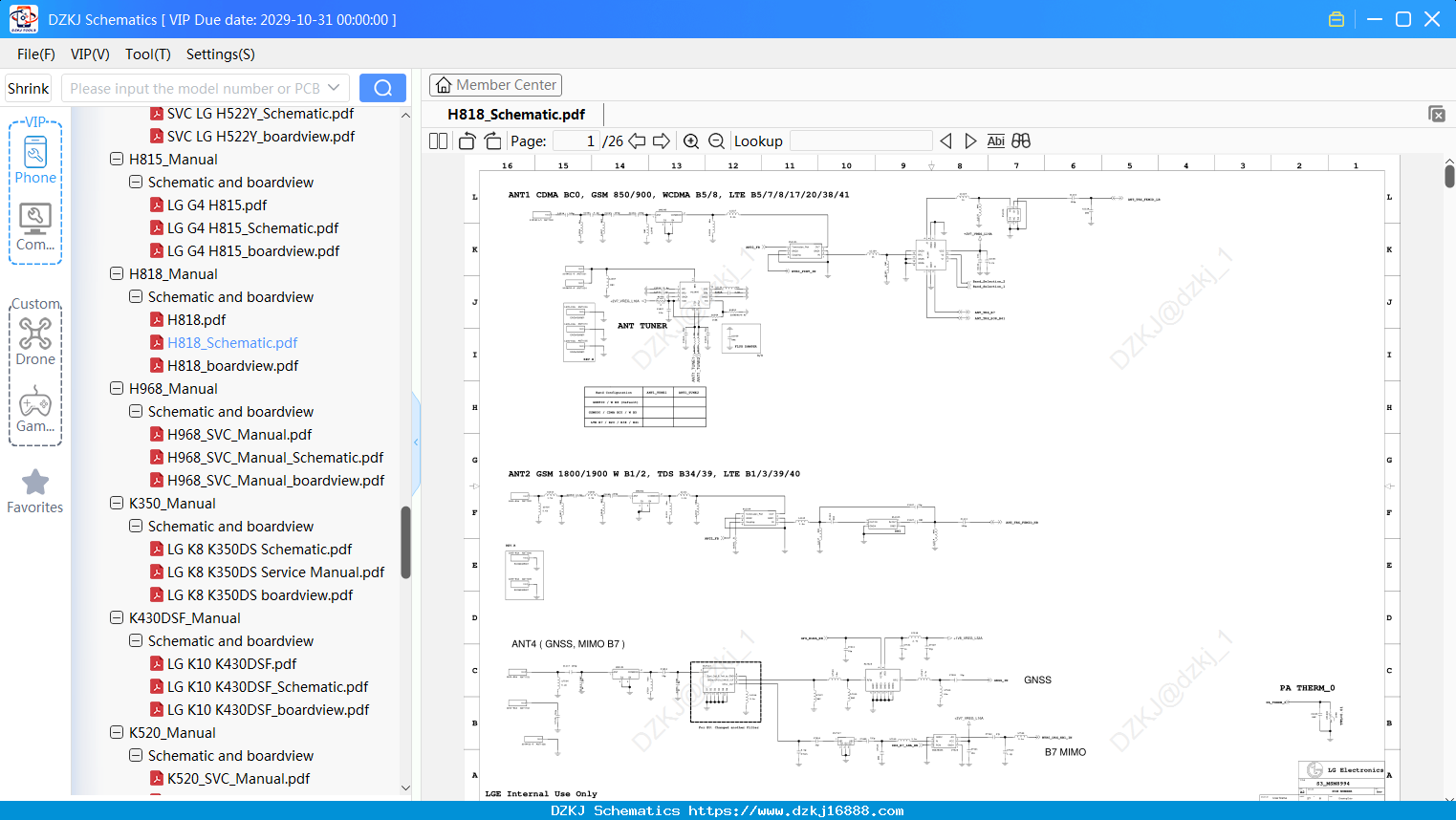
Task: Open LG G4 H815_boardview.pdf
Action: [253, 250]
